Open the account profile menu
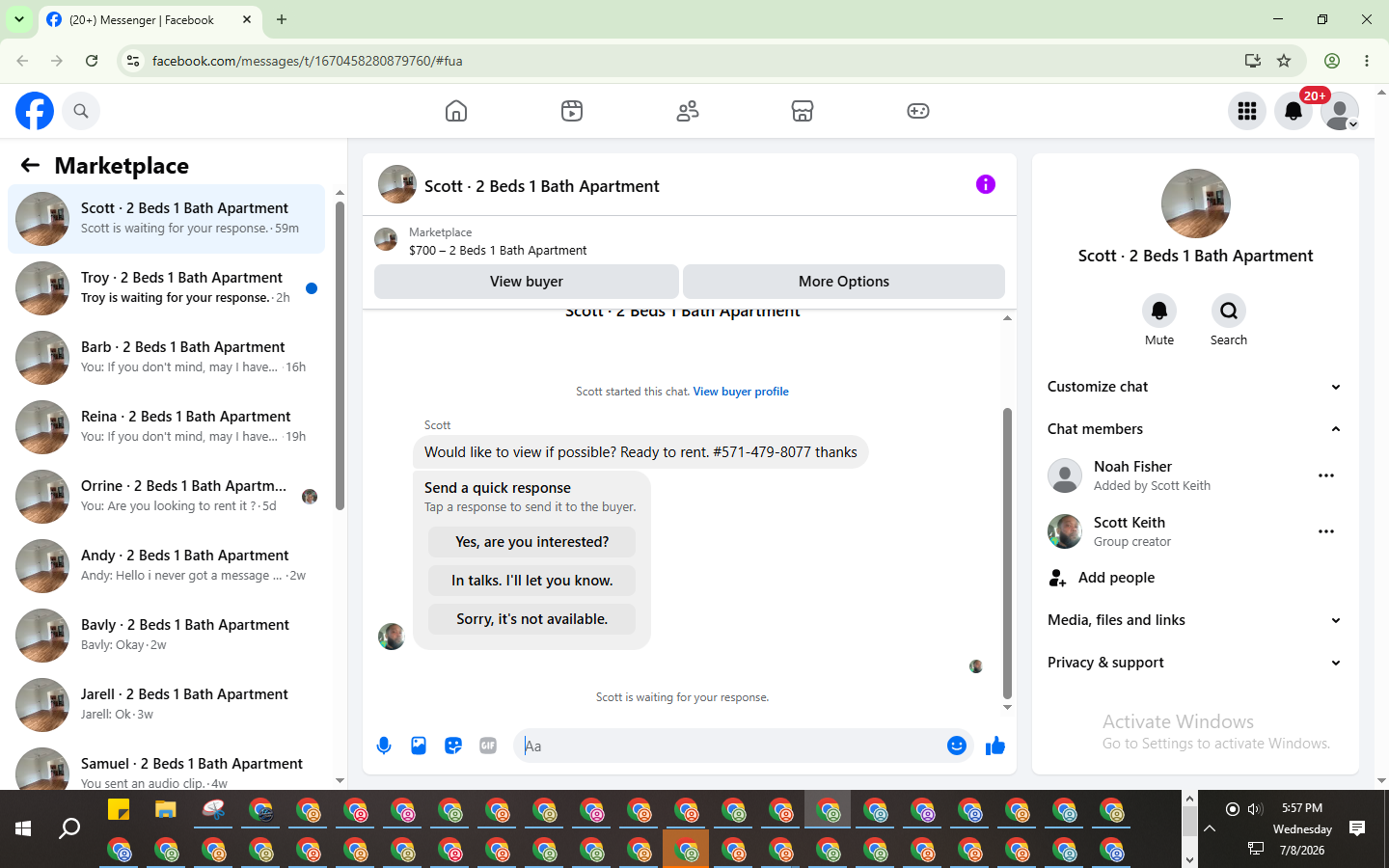Image resolution: width=1389 pixels, height=868 pixels. tap(1340, 111)
